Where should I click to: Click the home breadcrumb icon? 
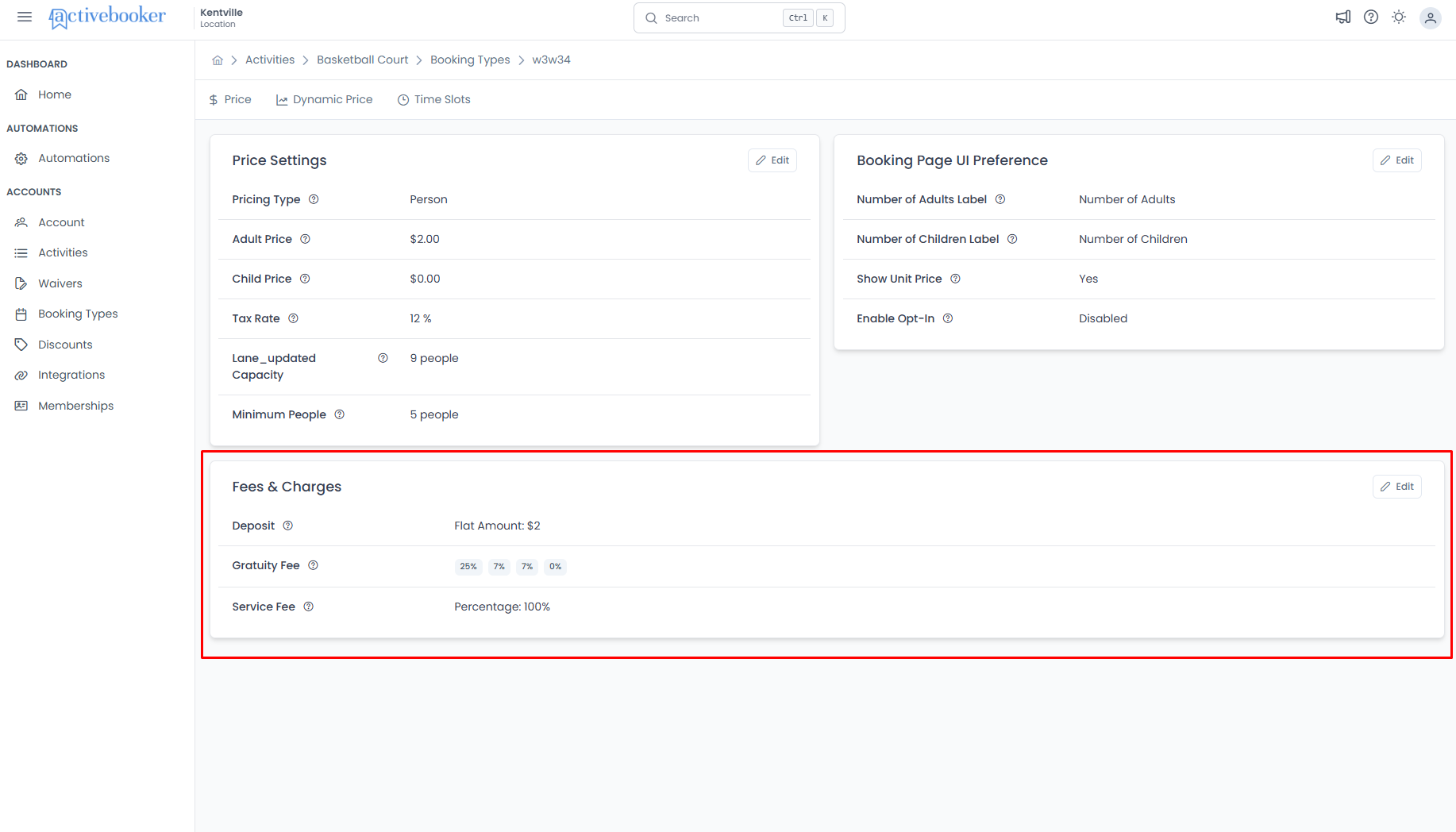(x=218, y=60)
